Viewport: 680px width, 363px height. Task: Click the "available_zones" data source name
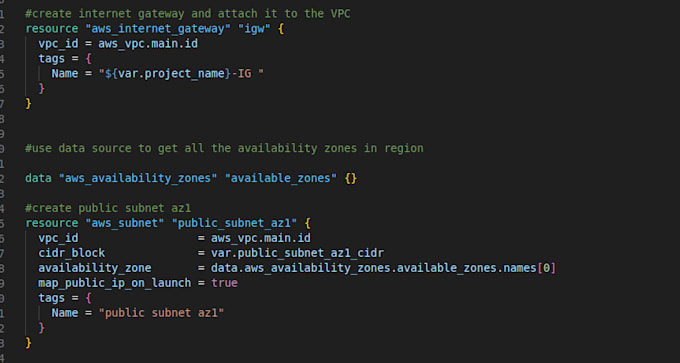281,178
